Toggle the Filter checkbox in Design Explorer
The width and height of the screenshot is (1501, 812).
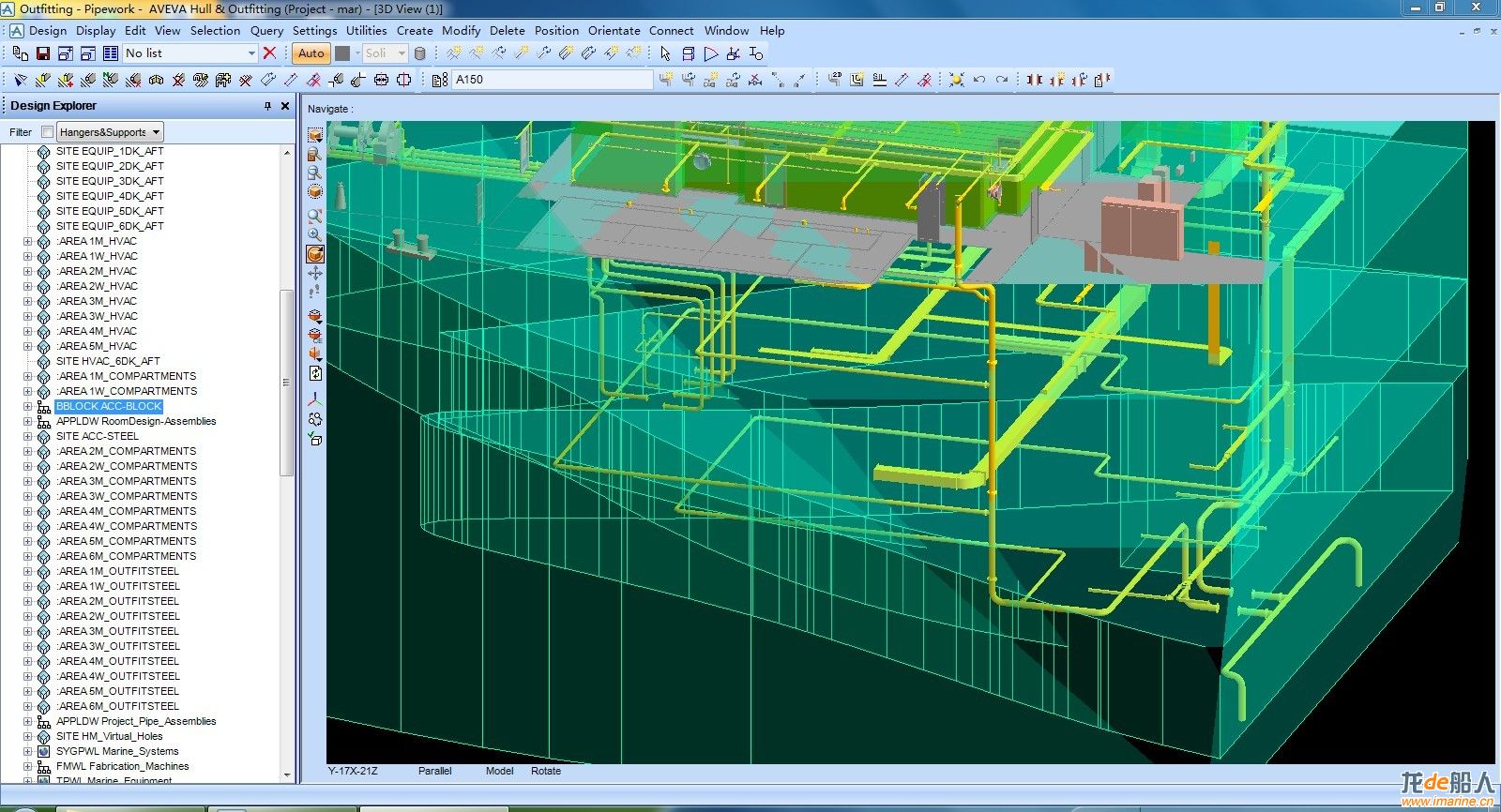(47, 132)
